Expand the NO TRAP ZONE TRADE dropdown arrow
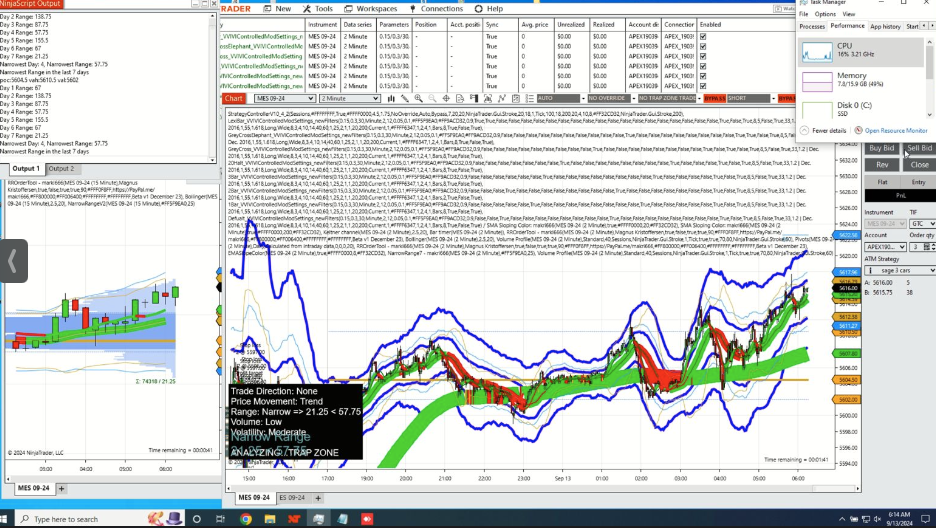 tap(700, 98)
